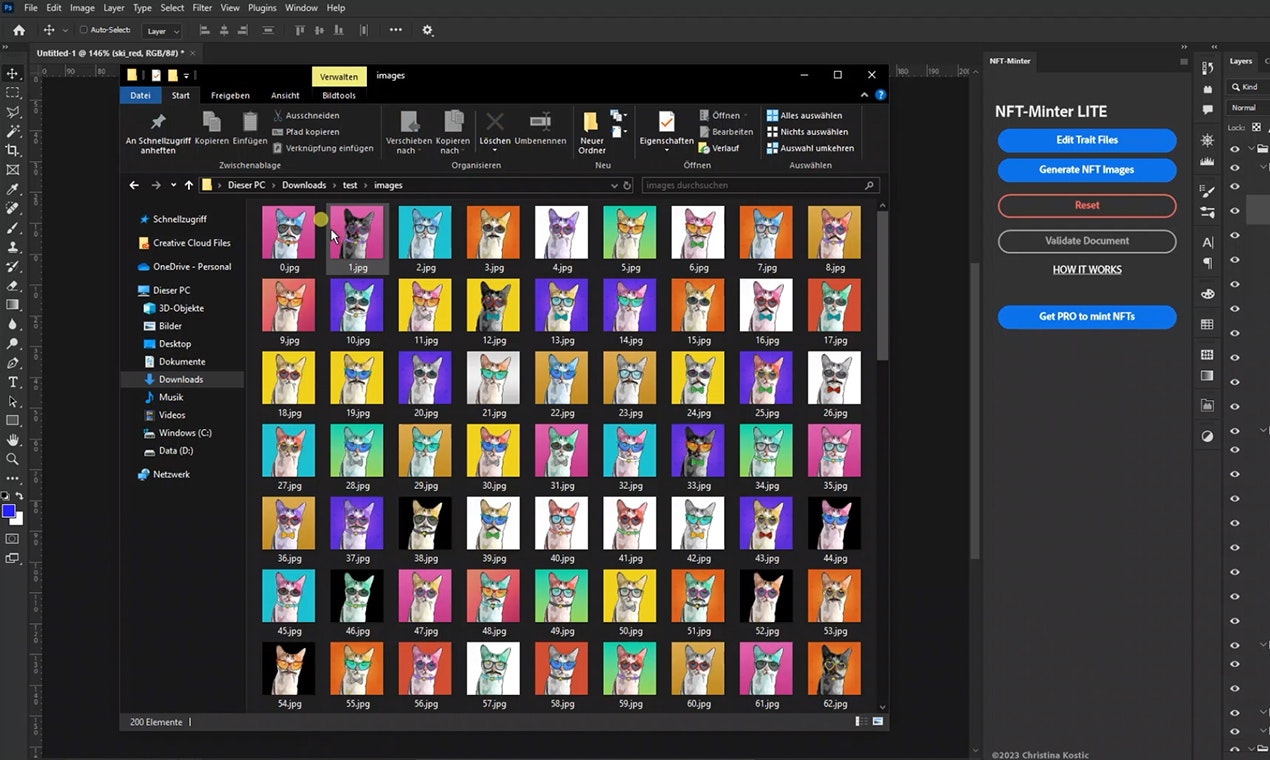The height and width of the screenshot is (760, 1270).
Task: Click the blue foreground color swatch
Action: coord(8,512)
